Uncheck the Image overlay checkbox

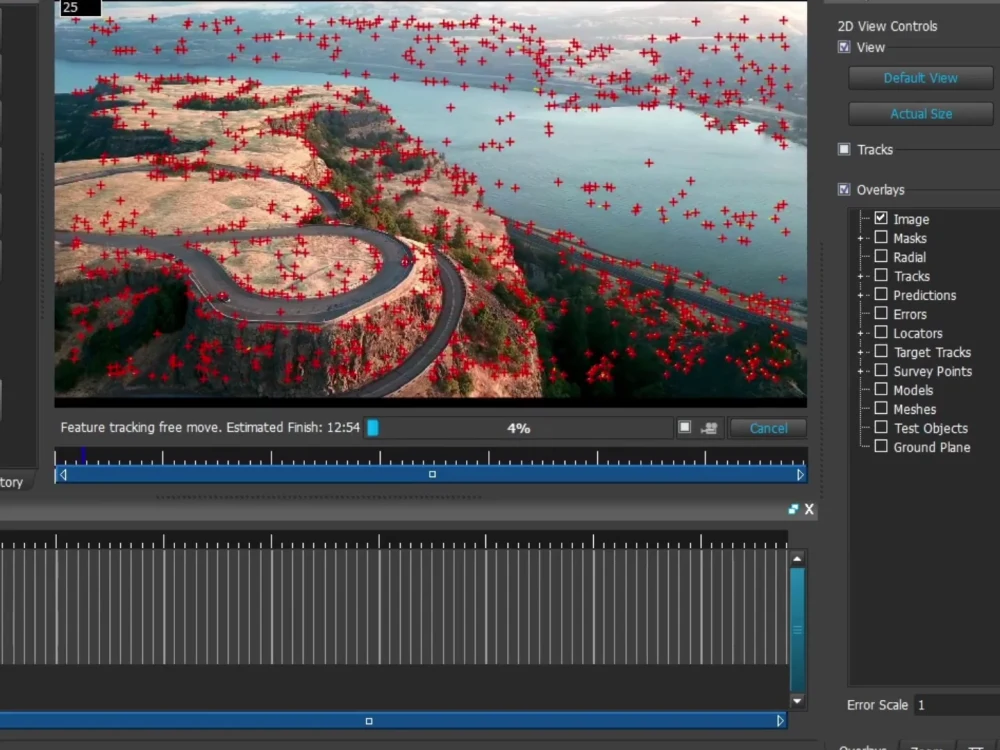click(x=881, y=218)
